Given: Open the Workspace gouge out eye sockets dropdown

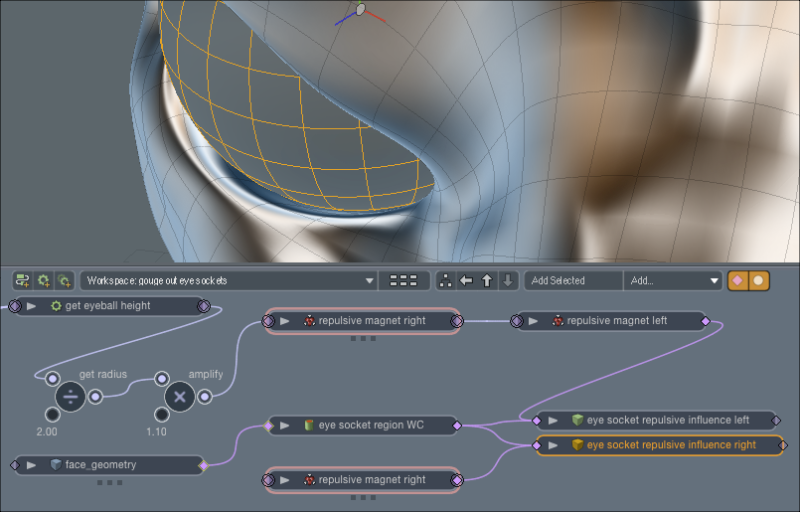Looking at the screenshot, I should (x=229, y=280).
